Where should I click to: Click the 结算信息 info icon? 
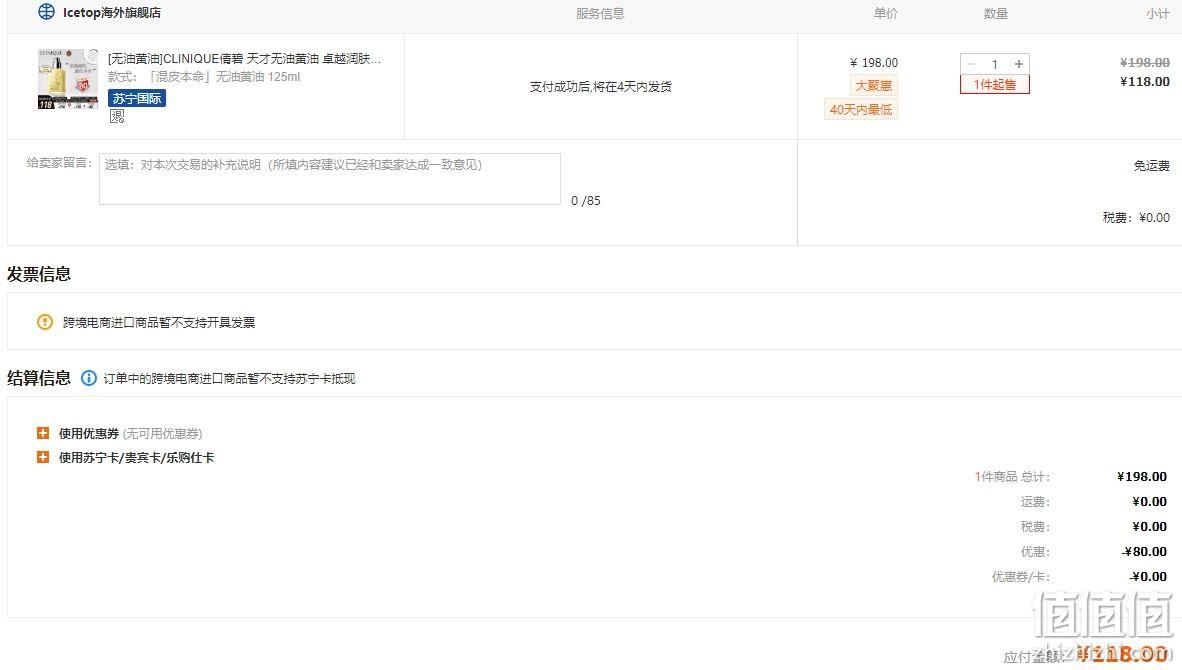(89, 378)
